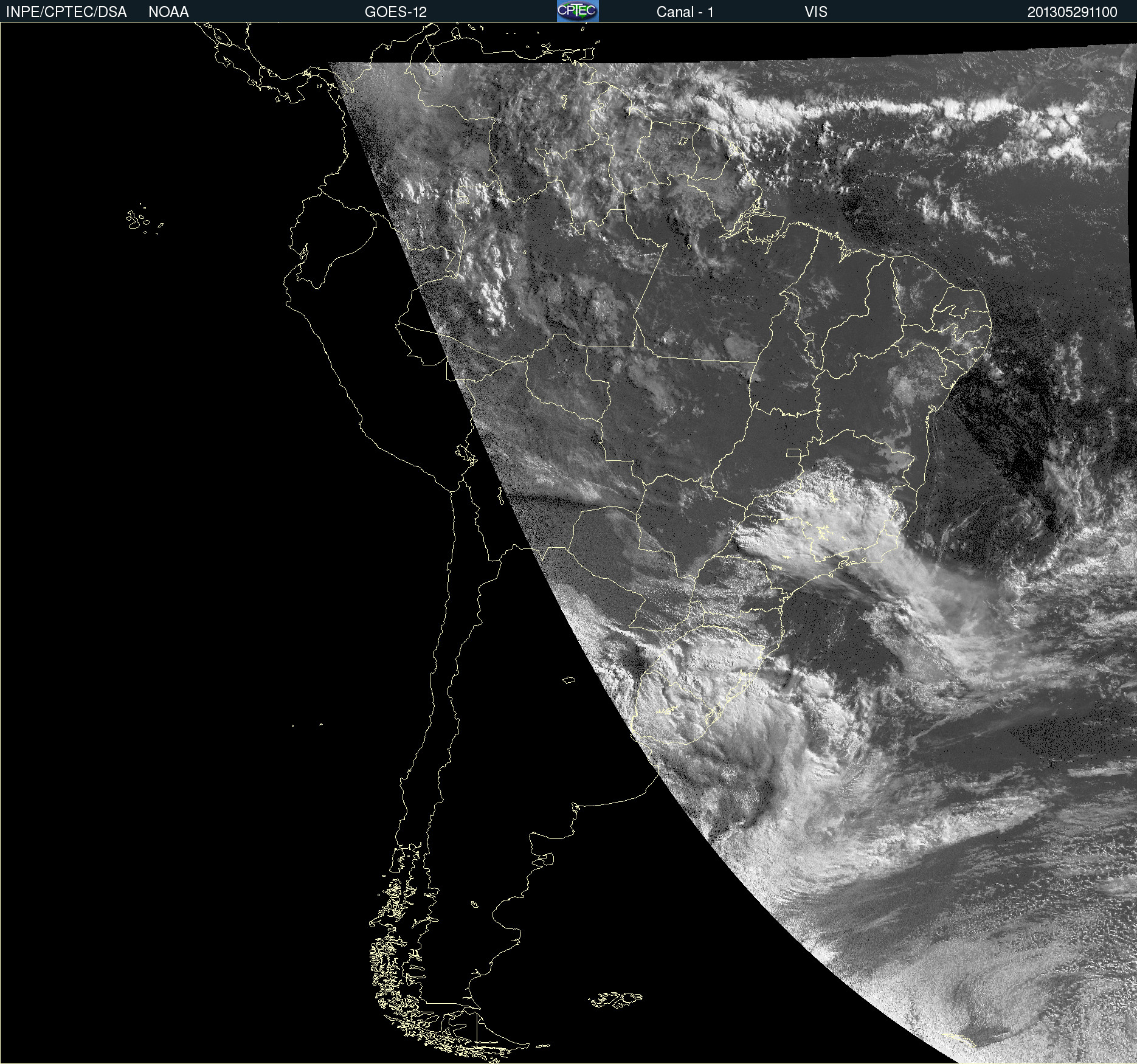This screenshot has width=1137, height=1064.
Task: Click the NOAA label in header
Action: click(168, 12)
